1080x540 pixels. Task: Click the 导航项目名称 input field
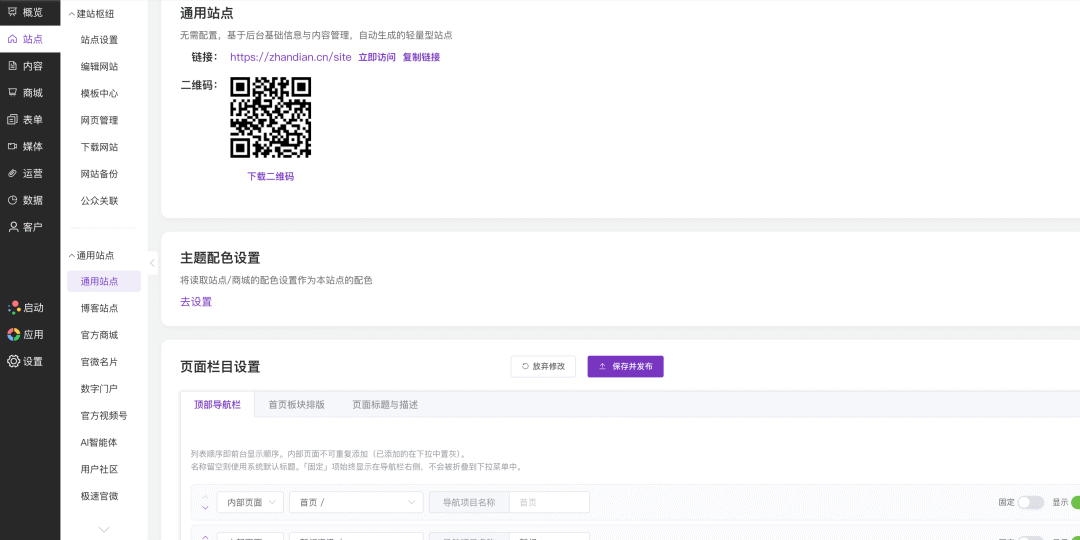549,502
